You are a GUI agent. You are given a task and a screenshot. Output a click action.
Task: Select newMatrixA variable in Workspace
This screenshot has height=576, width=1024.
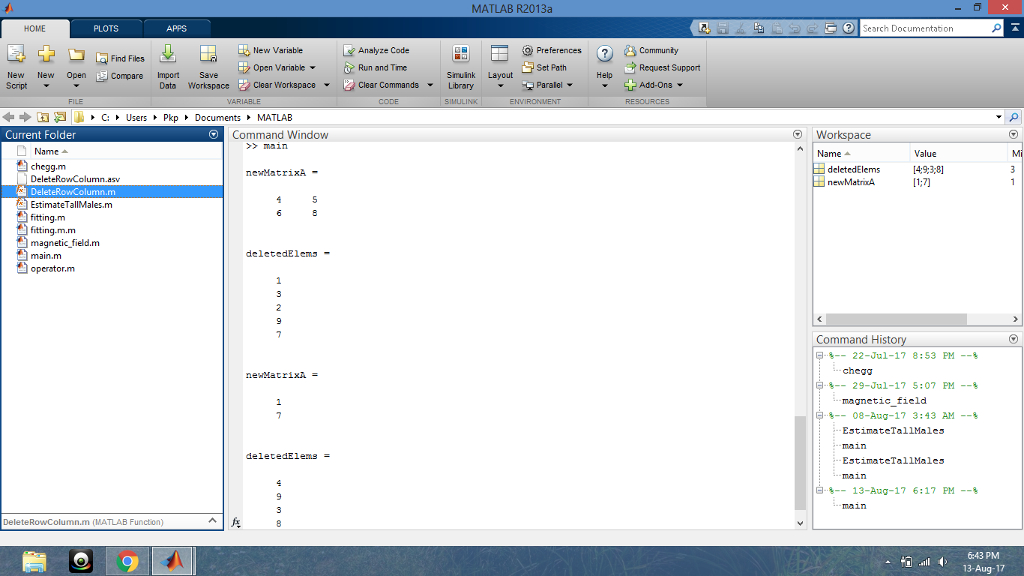[x=851, y=182]
